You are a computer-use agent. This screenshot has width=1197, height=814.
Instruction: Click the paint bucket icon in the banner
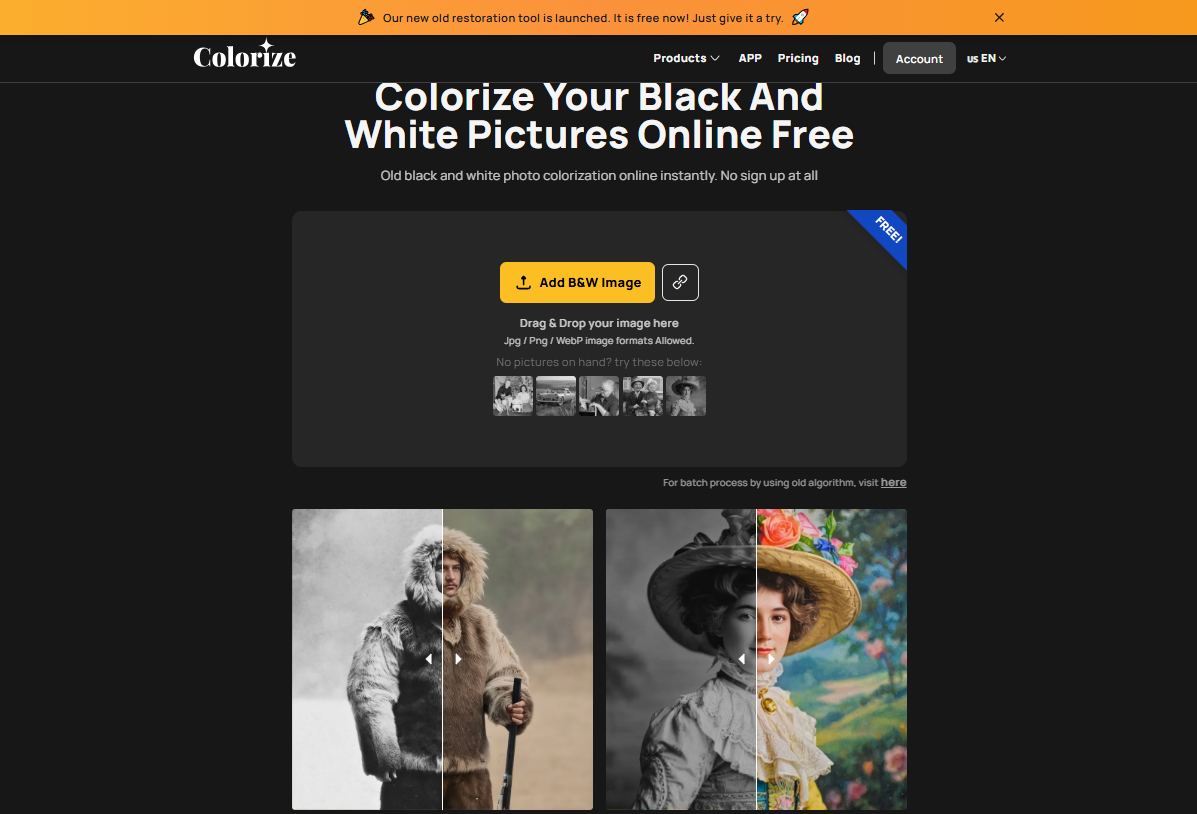tap(366, 17)
